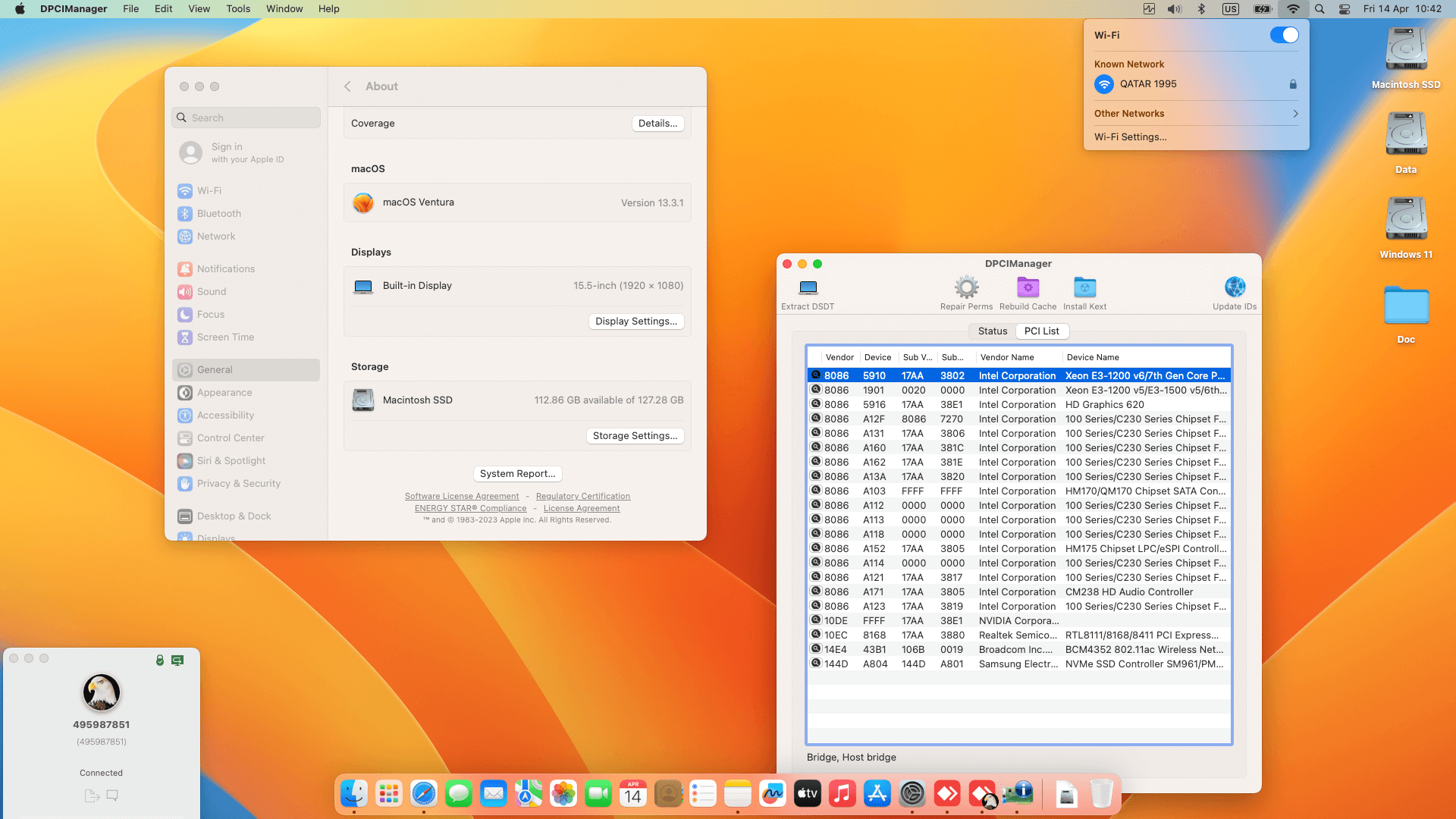This screenshot has width=1456, height=819.
Task: Select Privacy & Security in the sidebar
Action: pyautogui.click(x=238, y=484)
